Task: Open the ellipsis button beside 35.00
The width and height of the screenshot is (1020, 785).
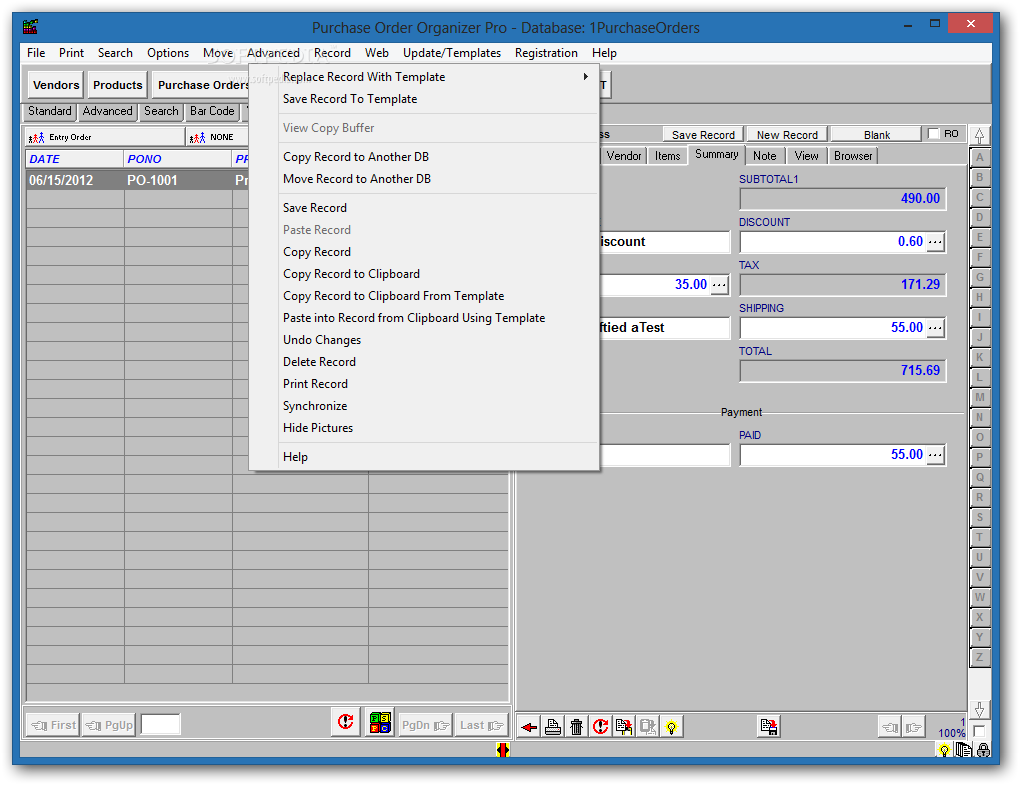Action: coord(719,285)
